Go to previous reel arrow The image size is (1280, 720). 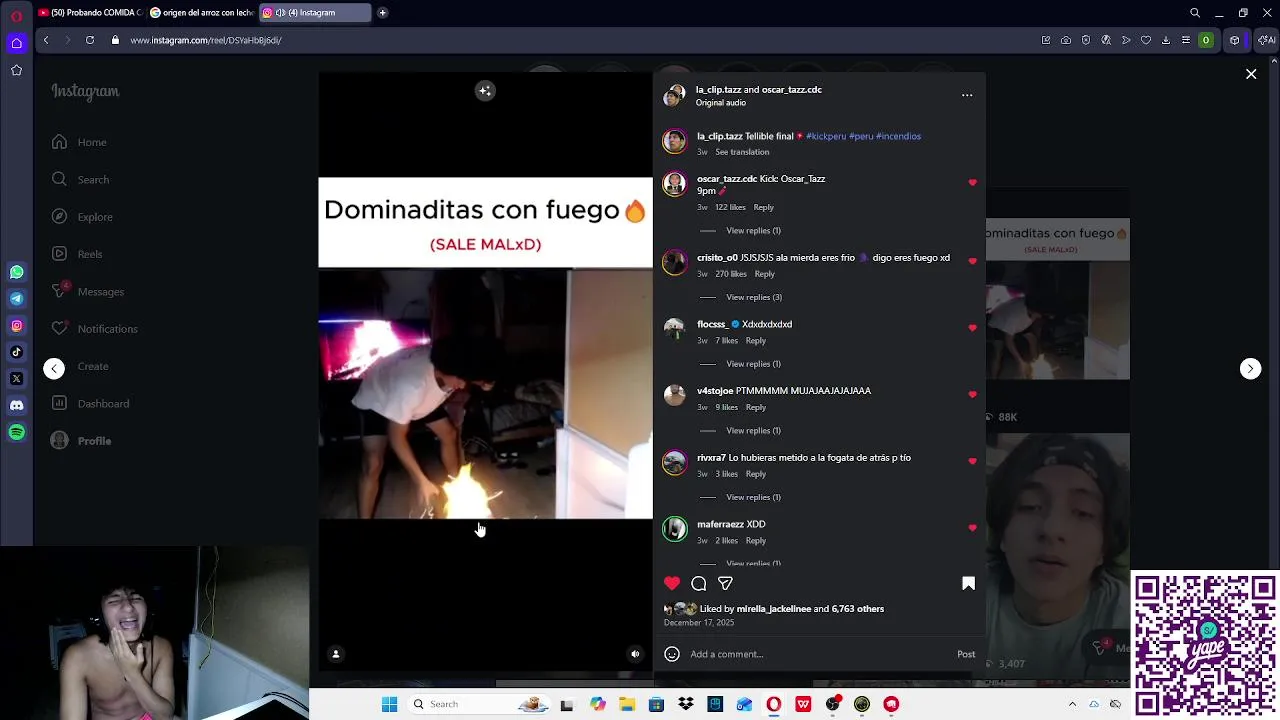click(x=54, y=369)
